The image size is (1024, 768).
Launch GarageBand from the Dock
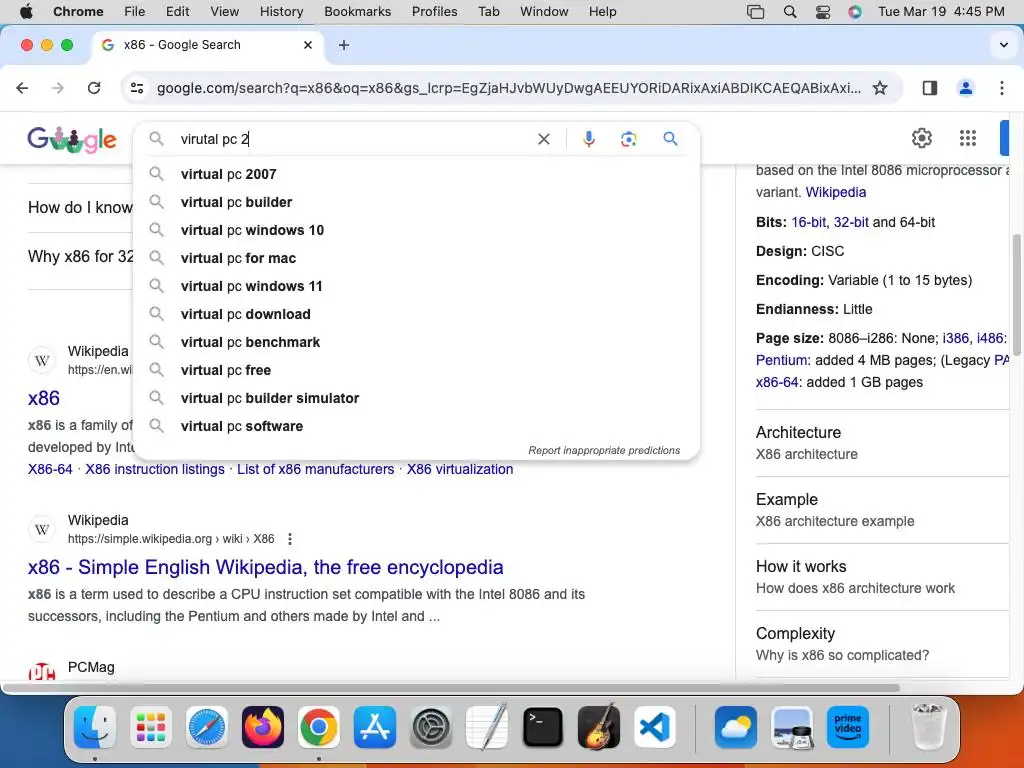click(x=599, y=726)
